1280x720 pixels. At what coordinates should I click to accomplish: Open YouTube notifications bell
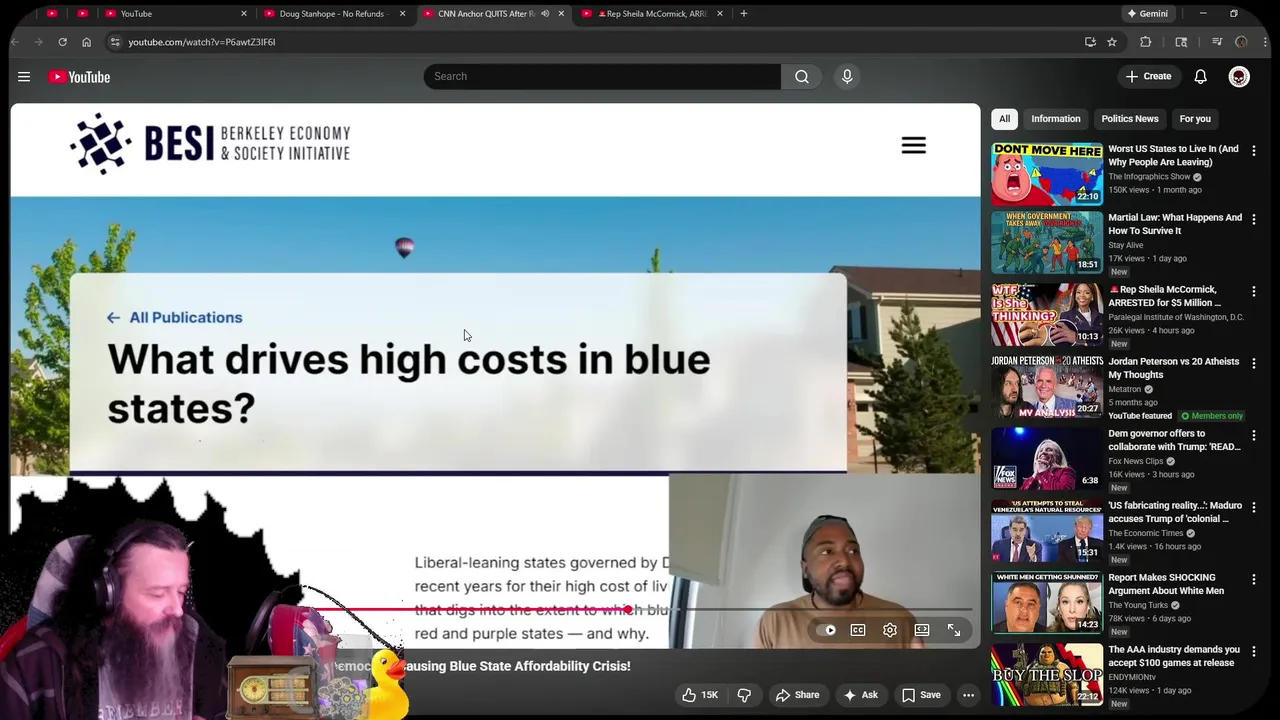coord(1200,77)
